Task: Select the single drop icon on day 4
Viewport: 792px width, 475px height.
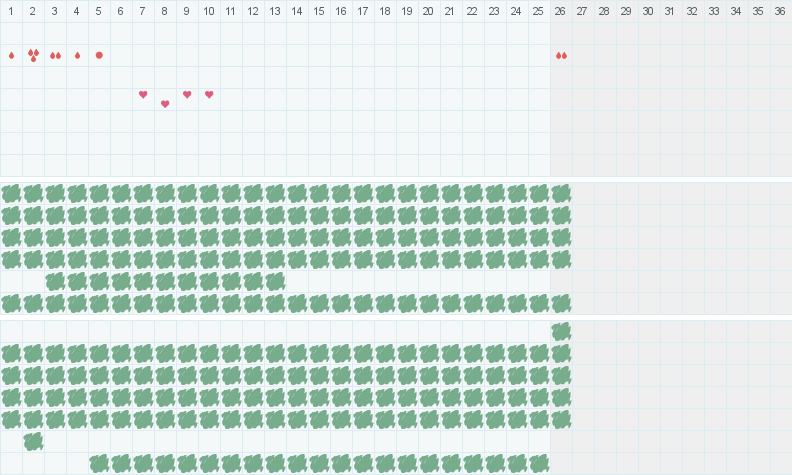Action: (x=77, y=55)
